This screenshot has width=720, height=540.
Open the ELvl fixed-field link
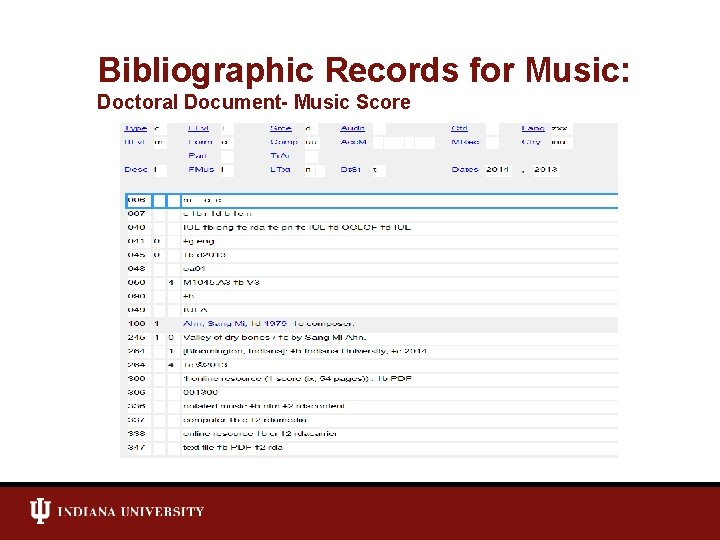coord(198,129)
